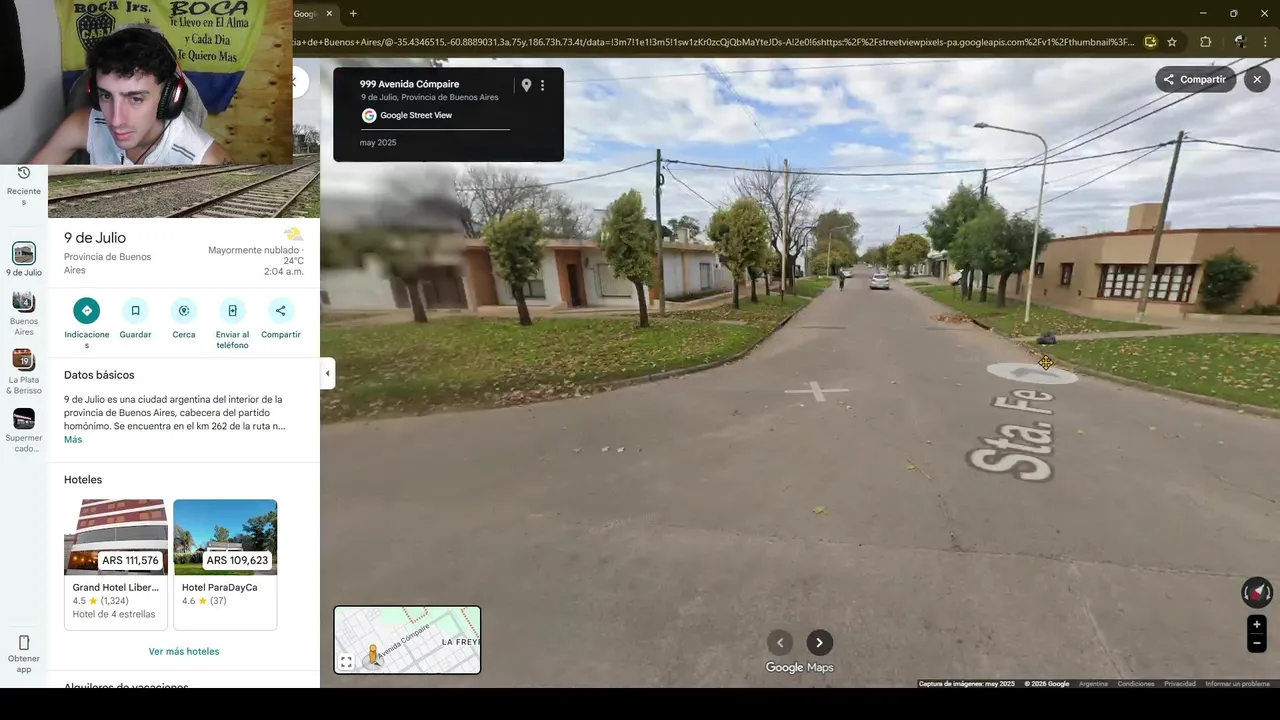This screenshot has height=720, width=1280.
Task: Select the 9 de Julio sidebar shortcut
Action: tap(24, 259)
